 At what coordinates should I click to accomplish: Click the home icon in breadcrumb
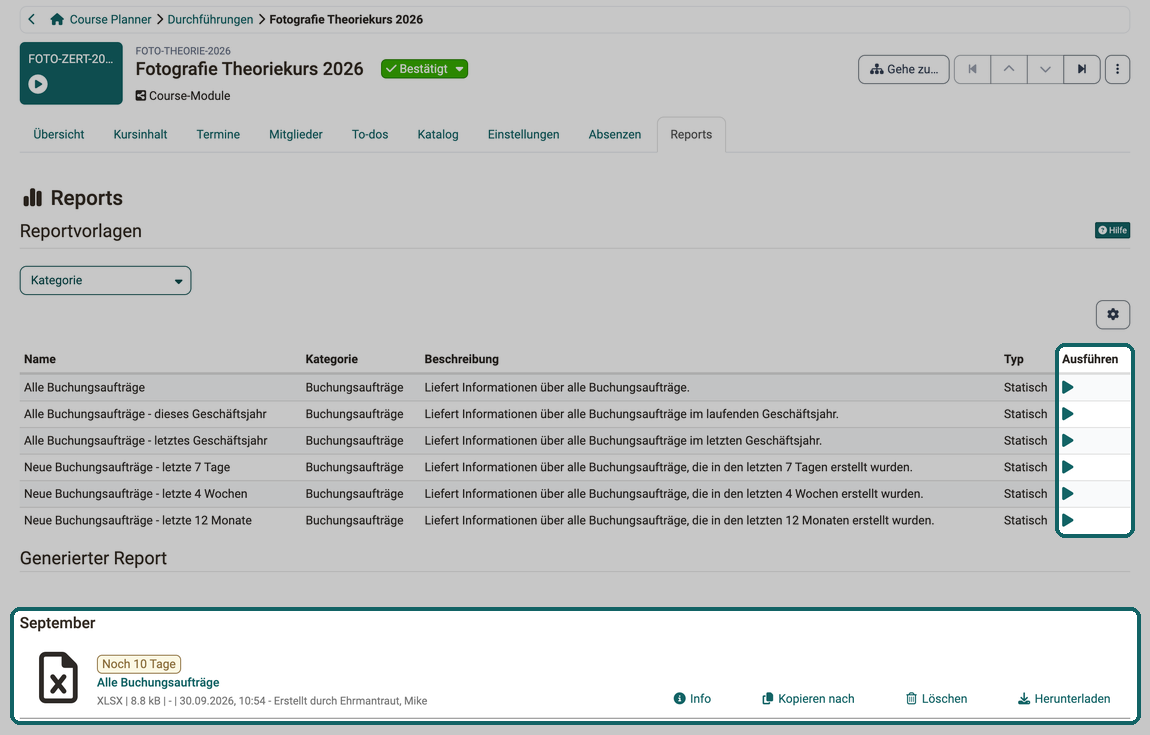coord(56,20)
